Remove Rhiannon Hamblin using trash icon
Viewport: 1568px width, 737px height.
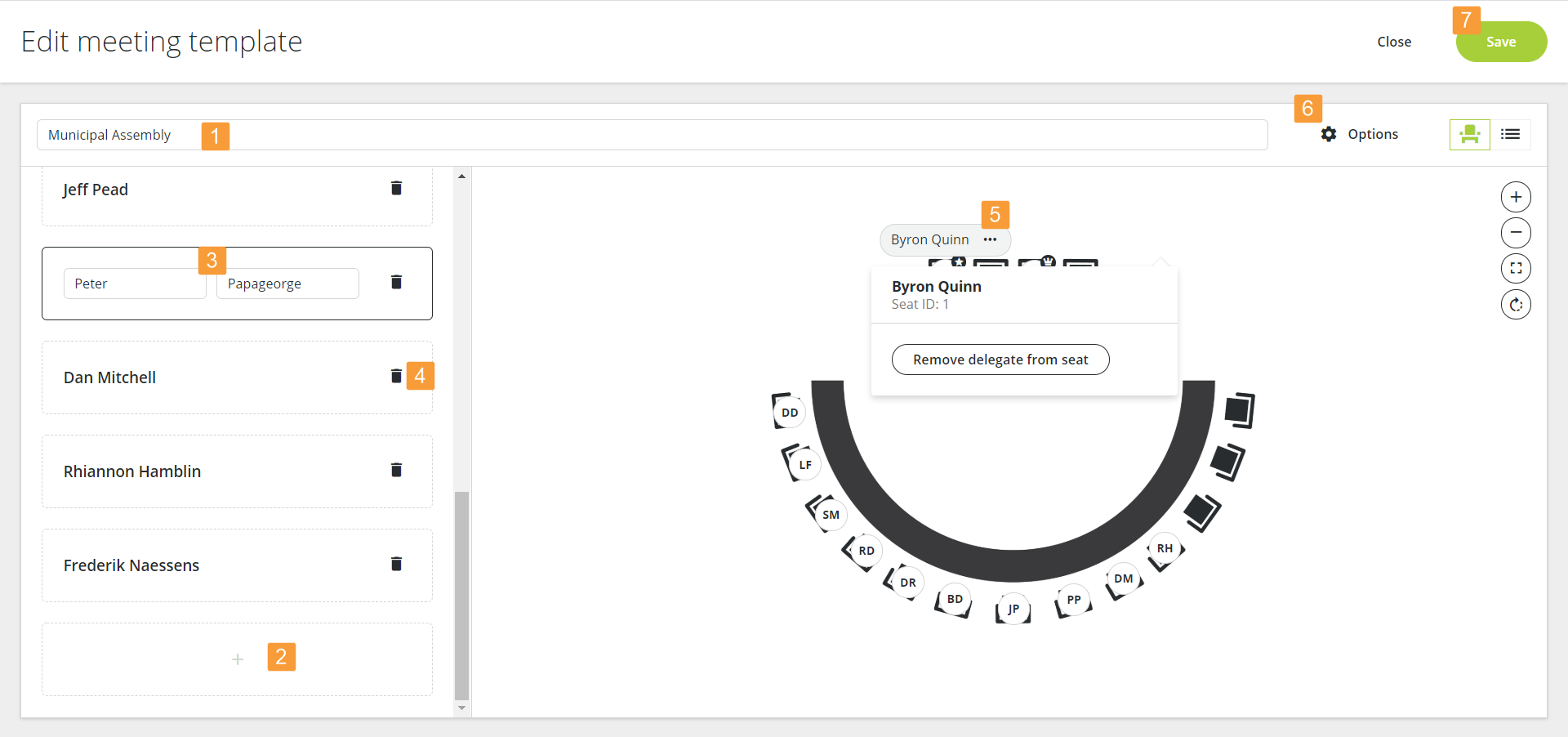[x=396, y=470]
